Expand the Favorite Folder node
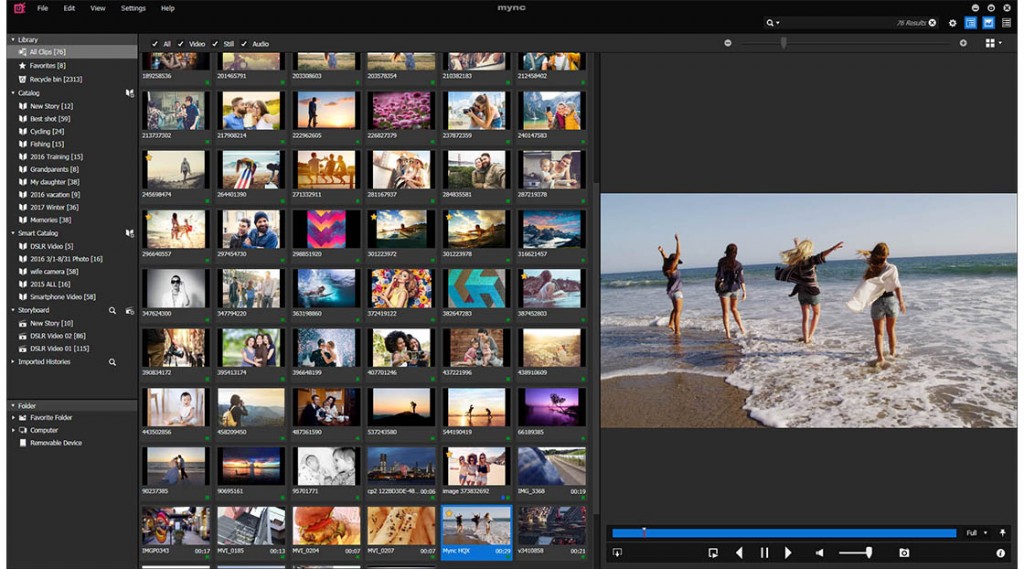This screenshot has width=1024, height=569. (13, 417)
